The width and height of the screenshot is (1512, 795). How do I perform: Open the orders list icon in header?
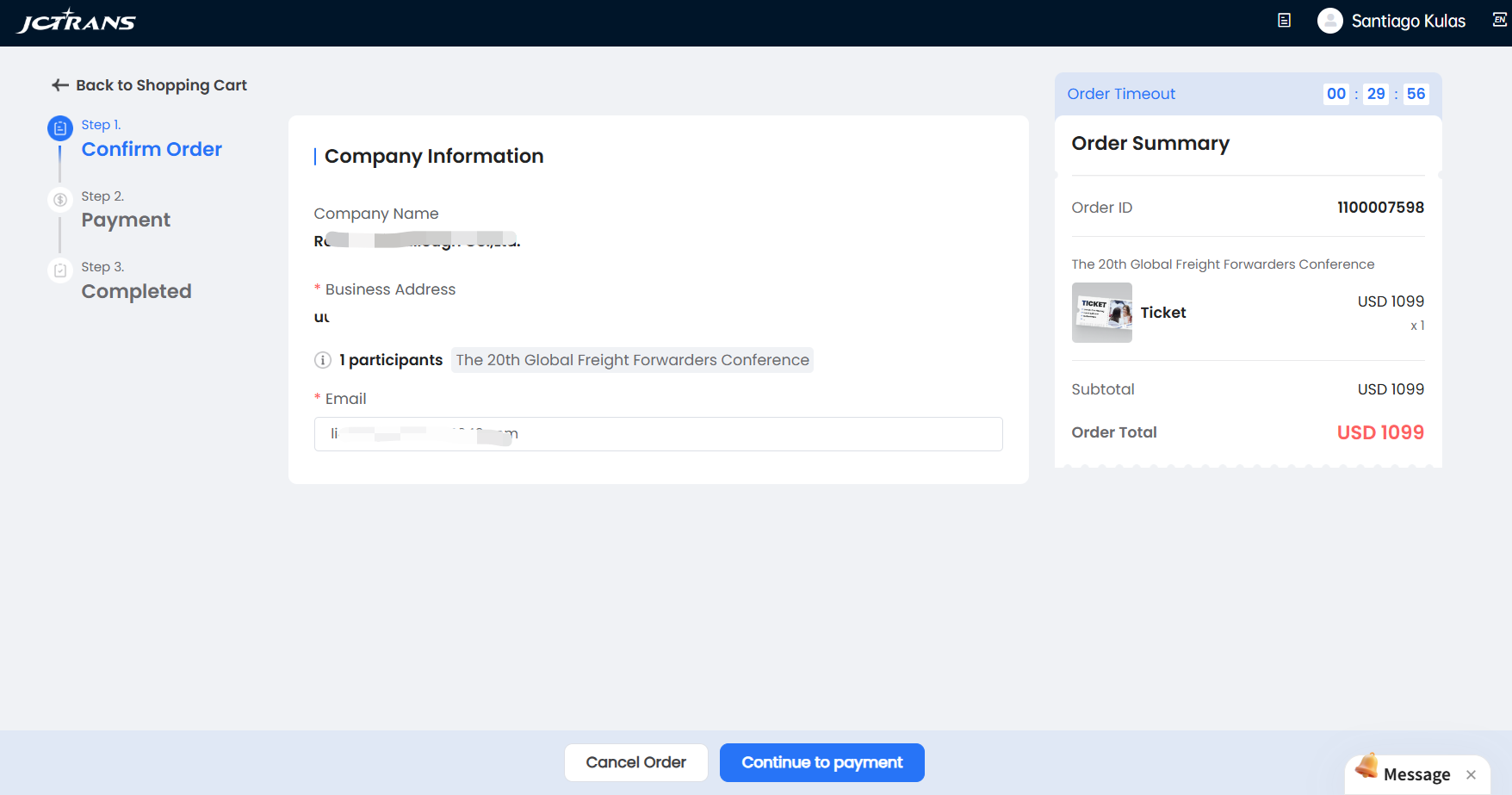[x=1284, y=21]
